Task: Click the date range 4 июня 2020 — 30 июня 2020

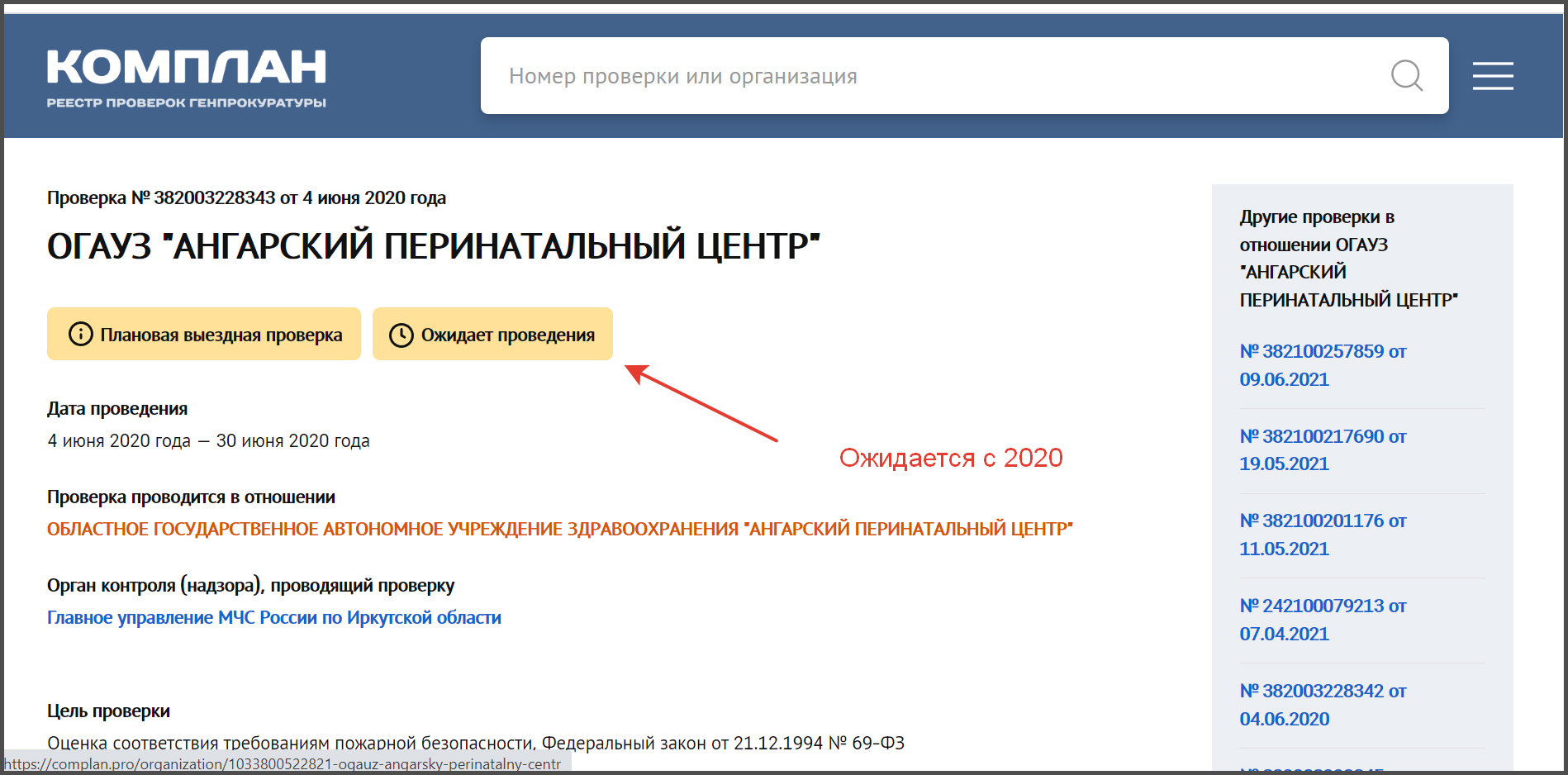Action: tap(208, 440)
